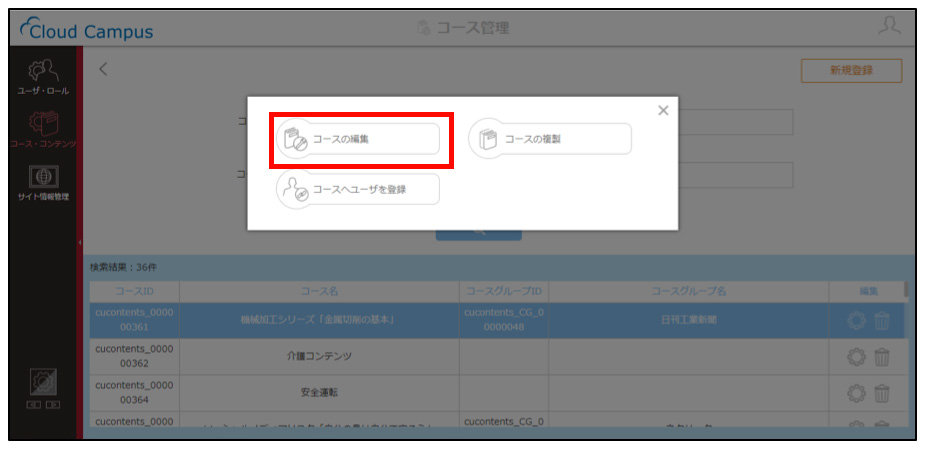Select the 介護コンテンツ course row
This screenshot has width=925, height=450.
click(x=497, y=357)
